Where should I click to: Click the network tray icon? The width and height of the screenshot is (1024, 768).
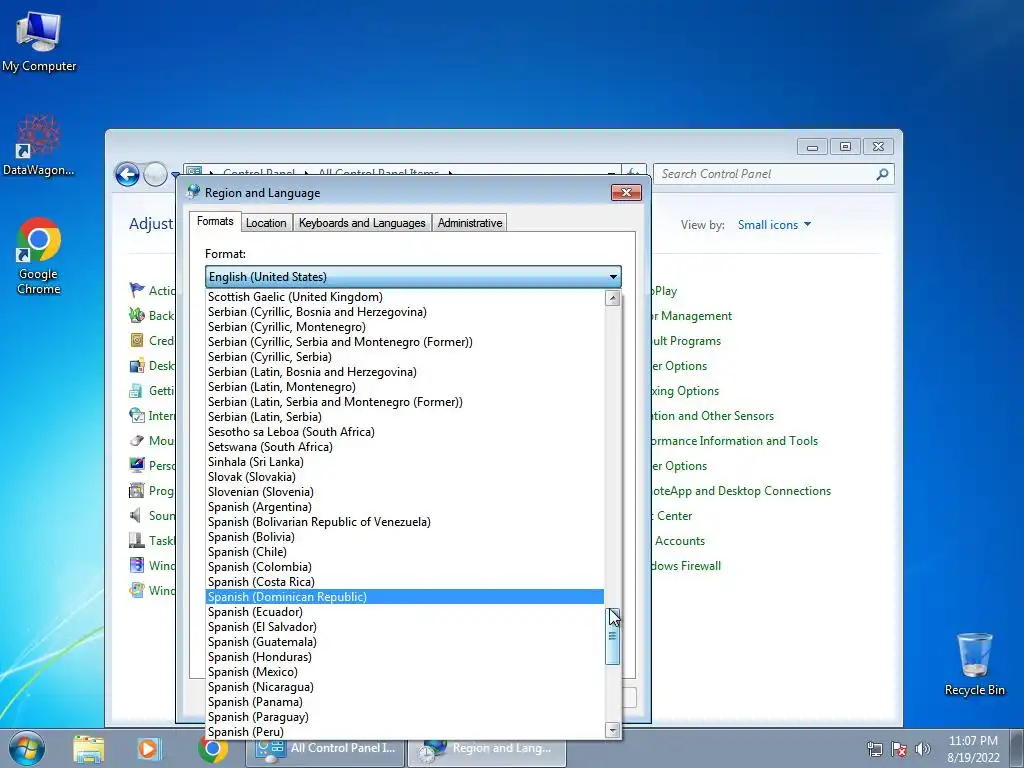[x=874, y=749]
